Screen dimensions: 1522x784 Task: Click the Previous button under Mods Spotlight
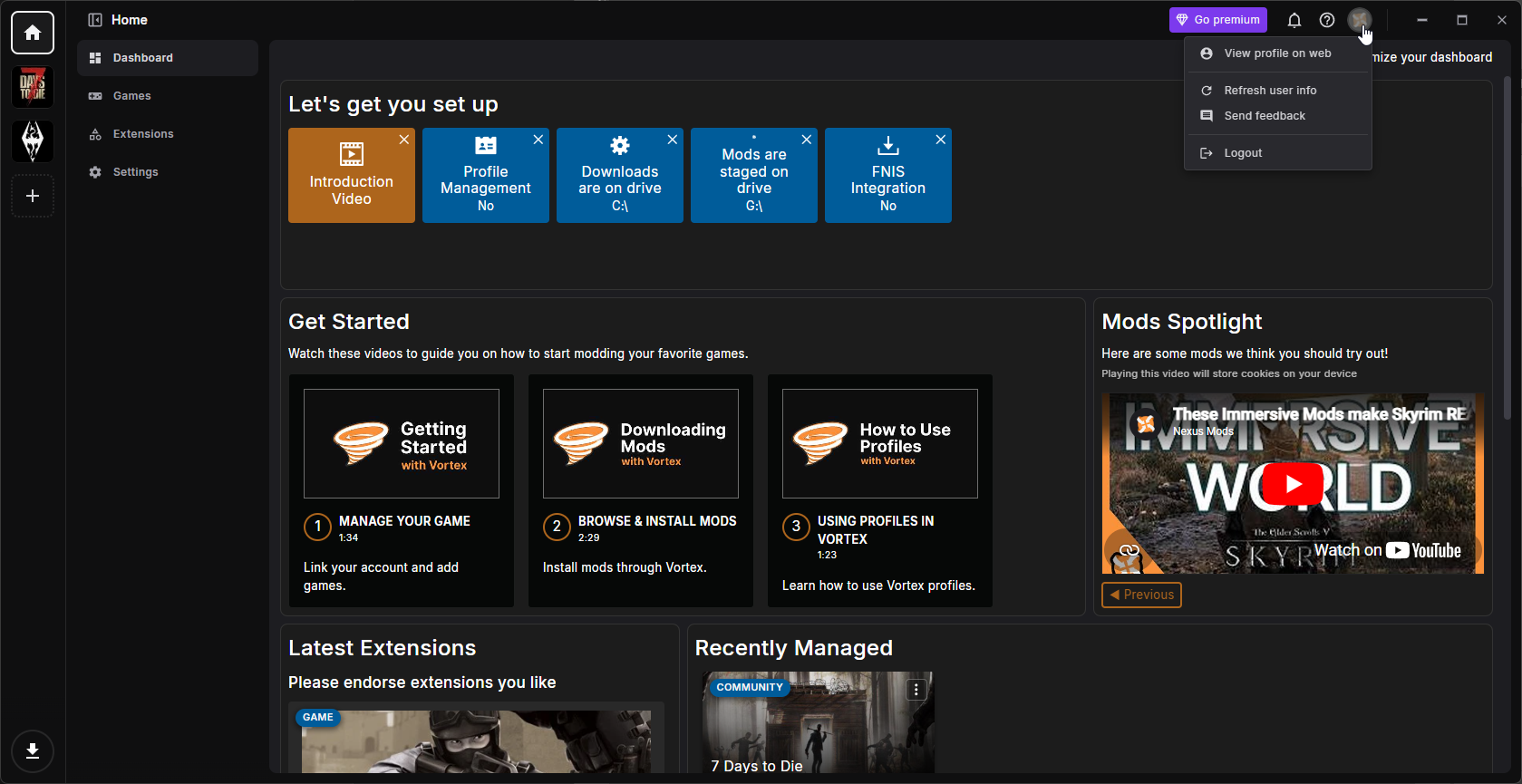click(x=1141, y=595)
